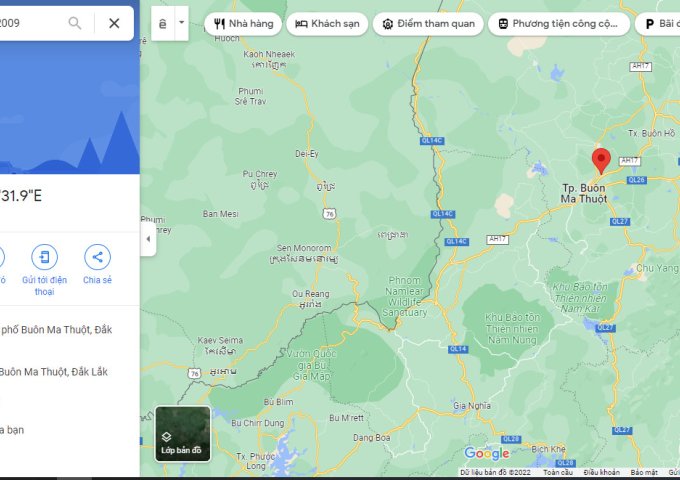Click the Google logo on map

coord(487,454)
